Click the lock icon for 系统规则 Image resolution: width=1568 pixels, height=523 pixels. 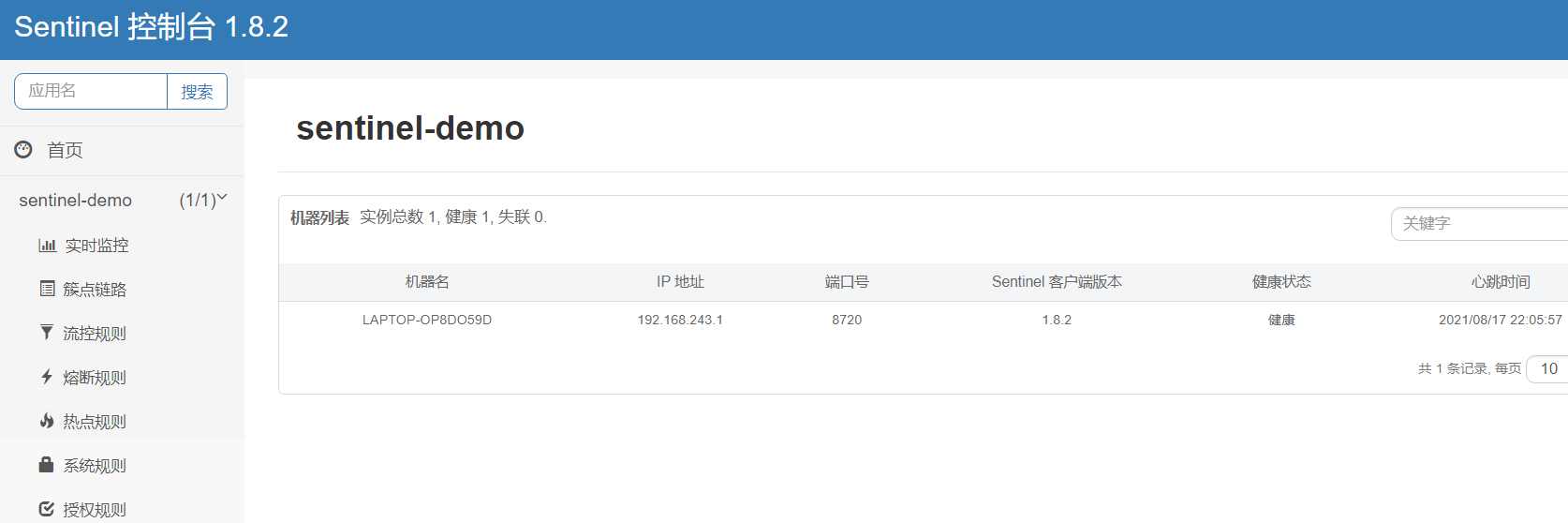(46, 464)
